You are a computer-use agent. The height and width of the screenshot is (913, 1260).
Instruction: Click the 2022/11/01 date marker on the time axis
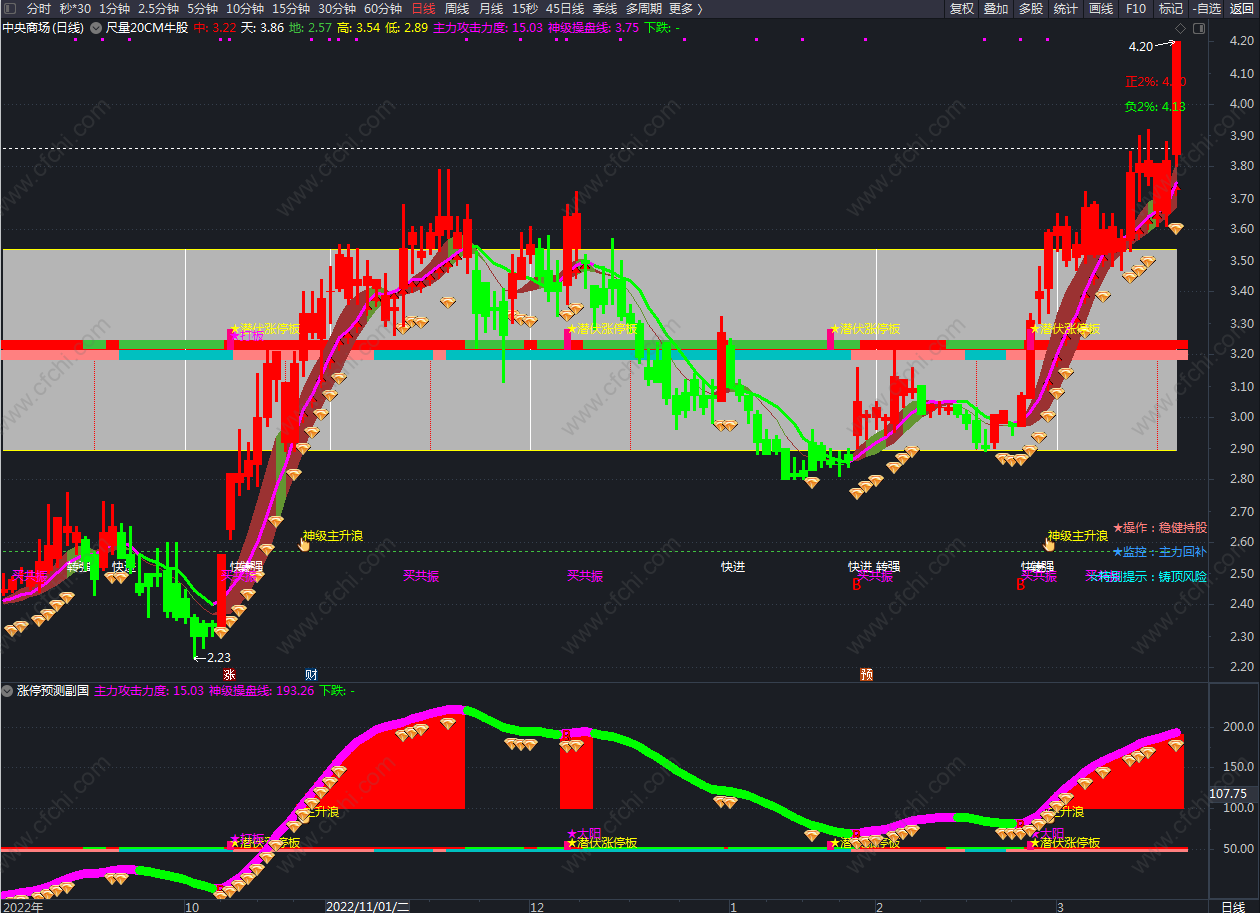[x=368, y=906]
